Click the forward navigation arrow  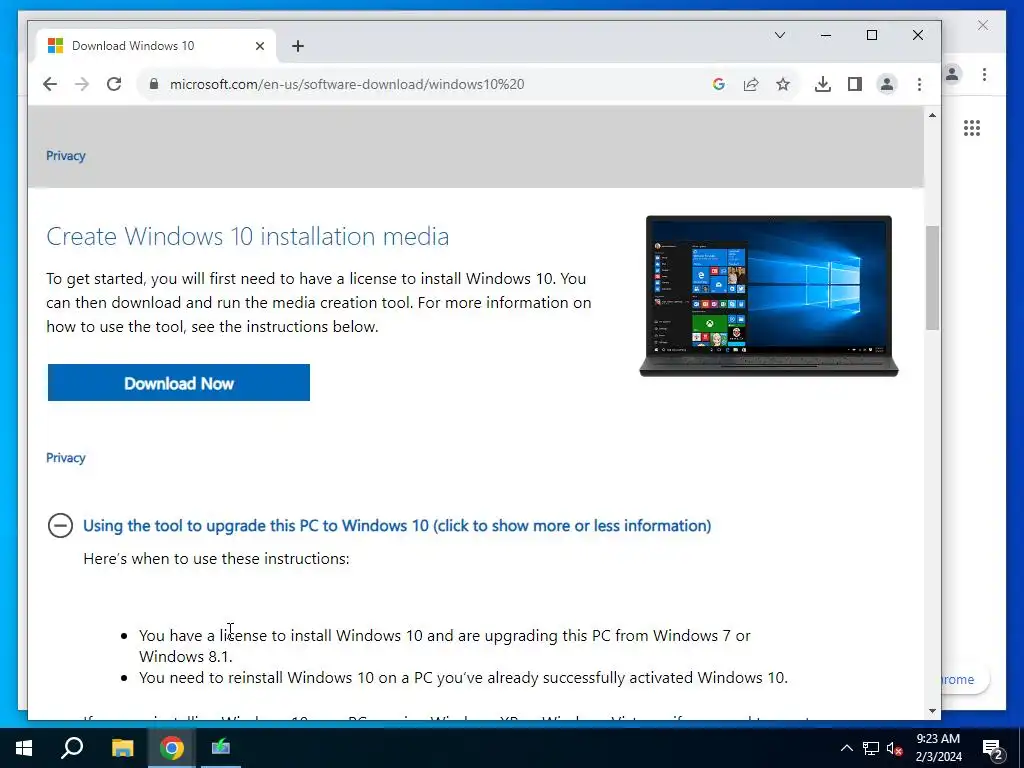click(82, 84)
